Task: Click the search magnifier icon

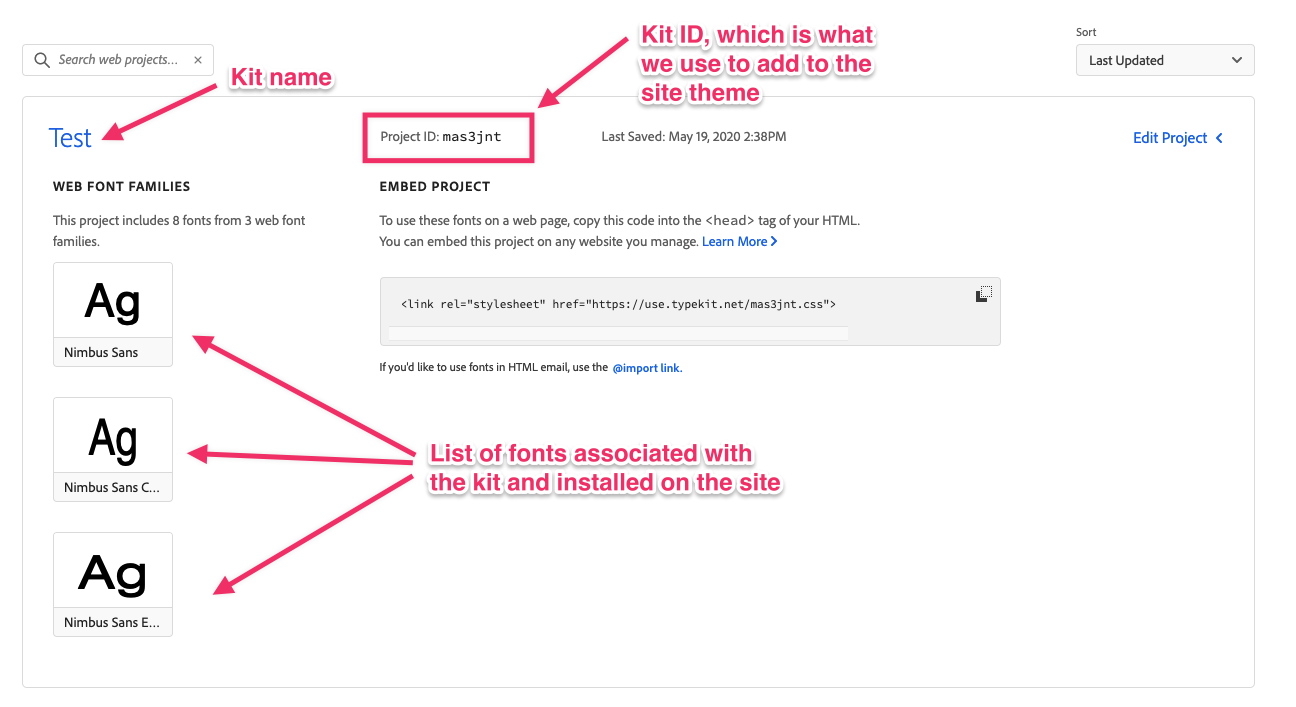Action: pos(42,60)
